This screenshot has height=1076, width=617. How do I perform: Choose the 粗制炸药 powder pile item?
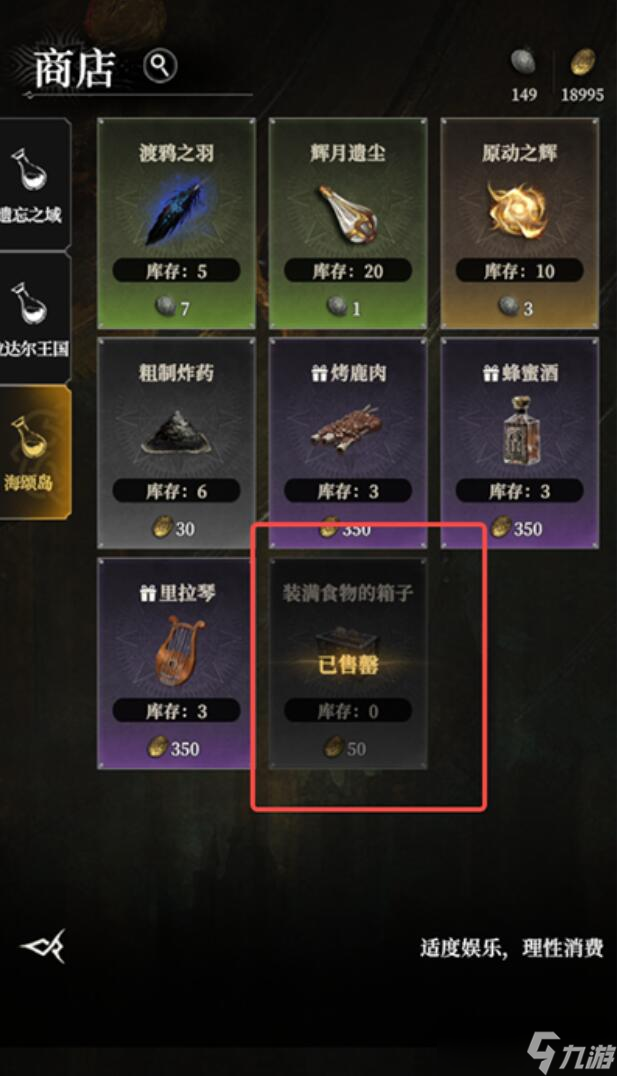click(x=176, y=433)
